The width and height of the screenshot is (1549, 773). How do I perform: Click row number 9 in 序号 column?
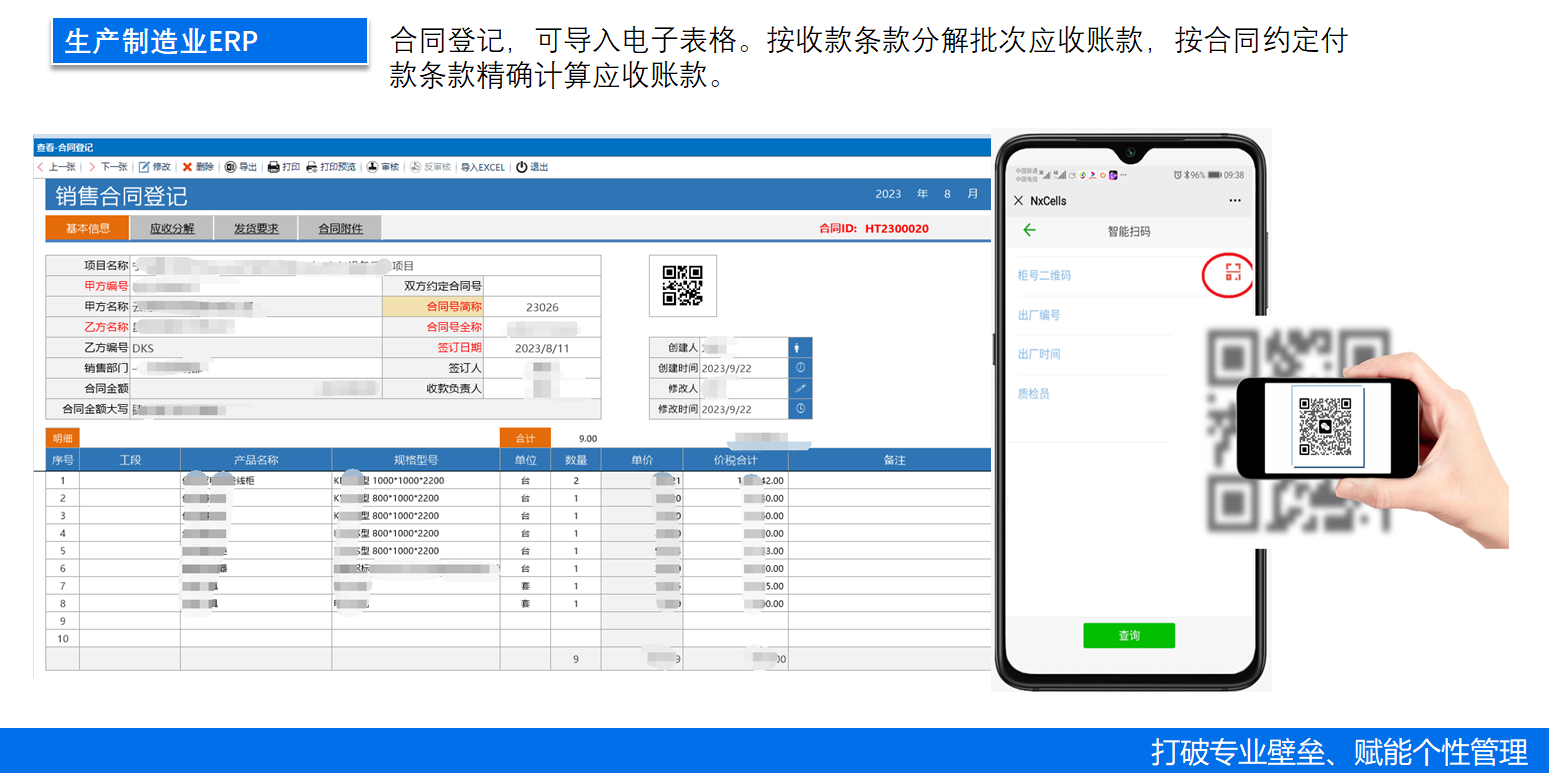coord(63,621)
